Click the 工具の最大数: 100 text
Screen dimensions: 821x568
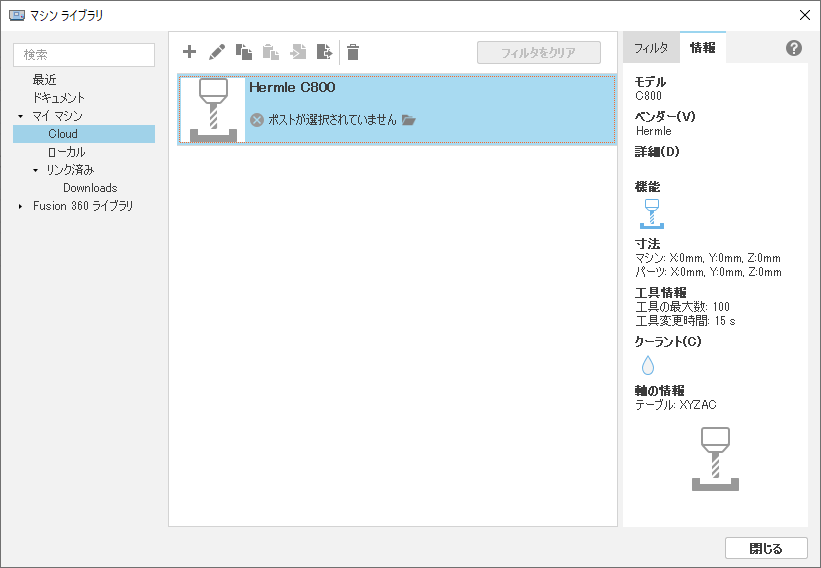[682, 307]
